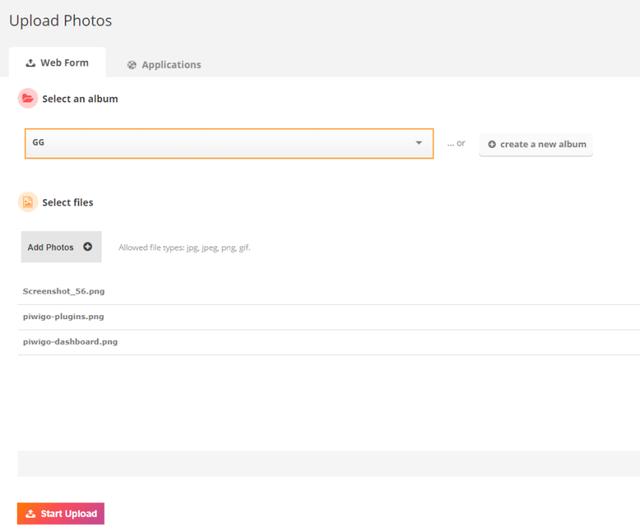Open the GG album selection box
Viewport: 640px width, 532px height.
click(229, 143)
